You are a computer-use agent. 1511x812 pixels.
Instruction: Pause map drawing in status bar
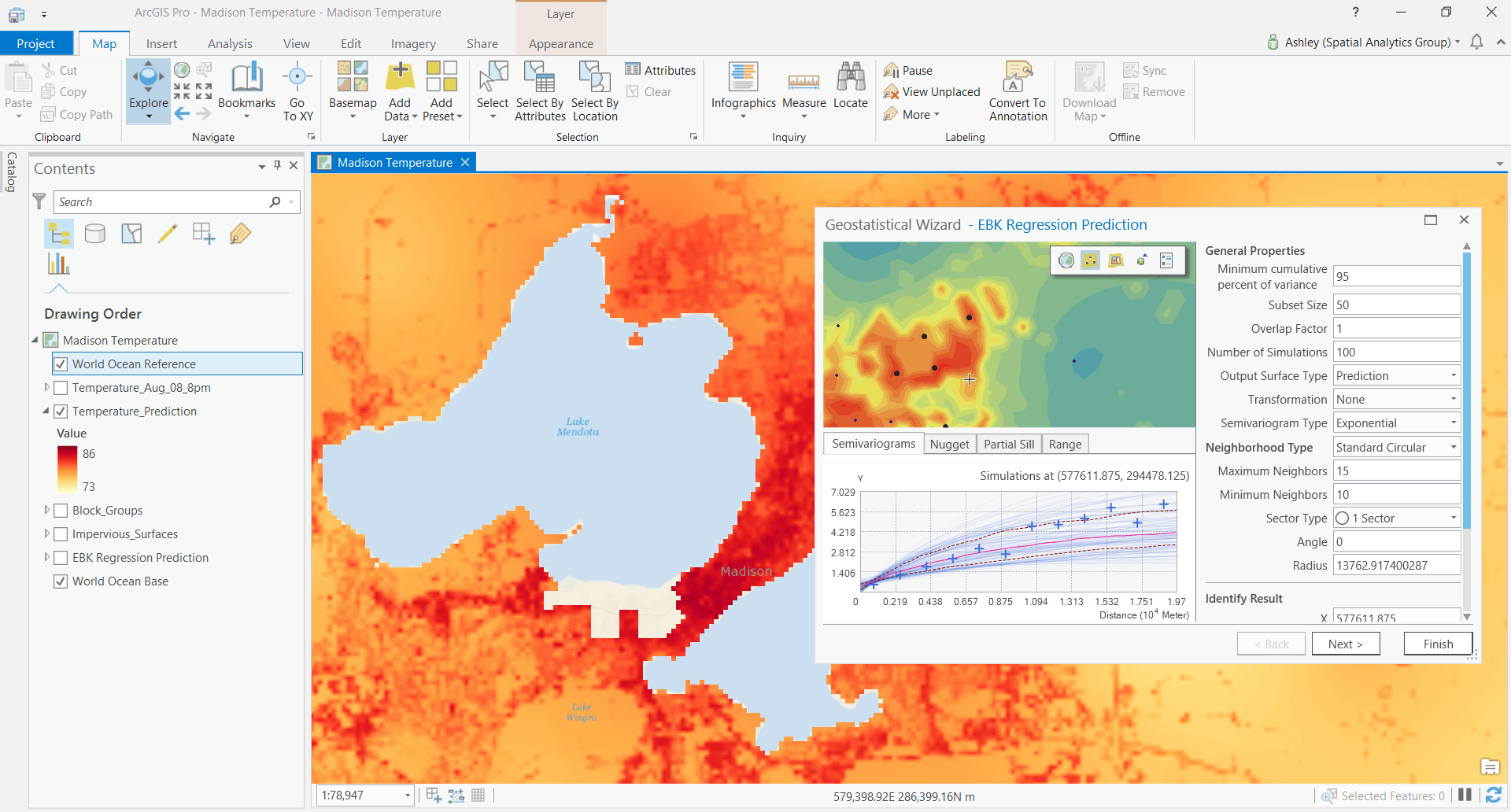[1465, 795]
